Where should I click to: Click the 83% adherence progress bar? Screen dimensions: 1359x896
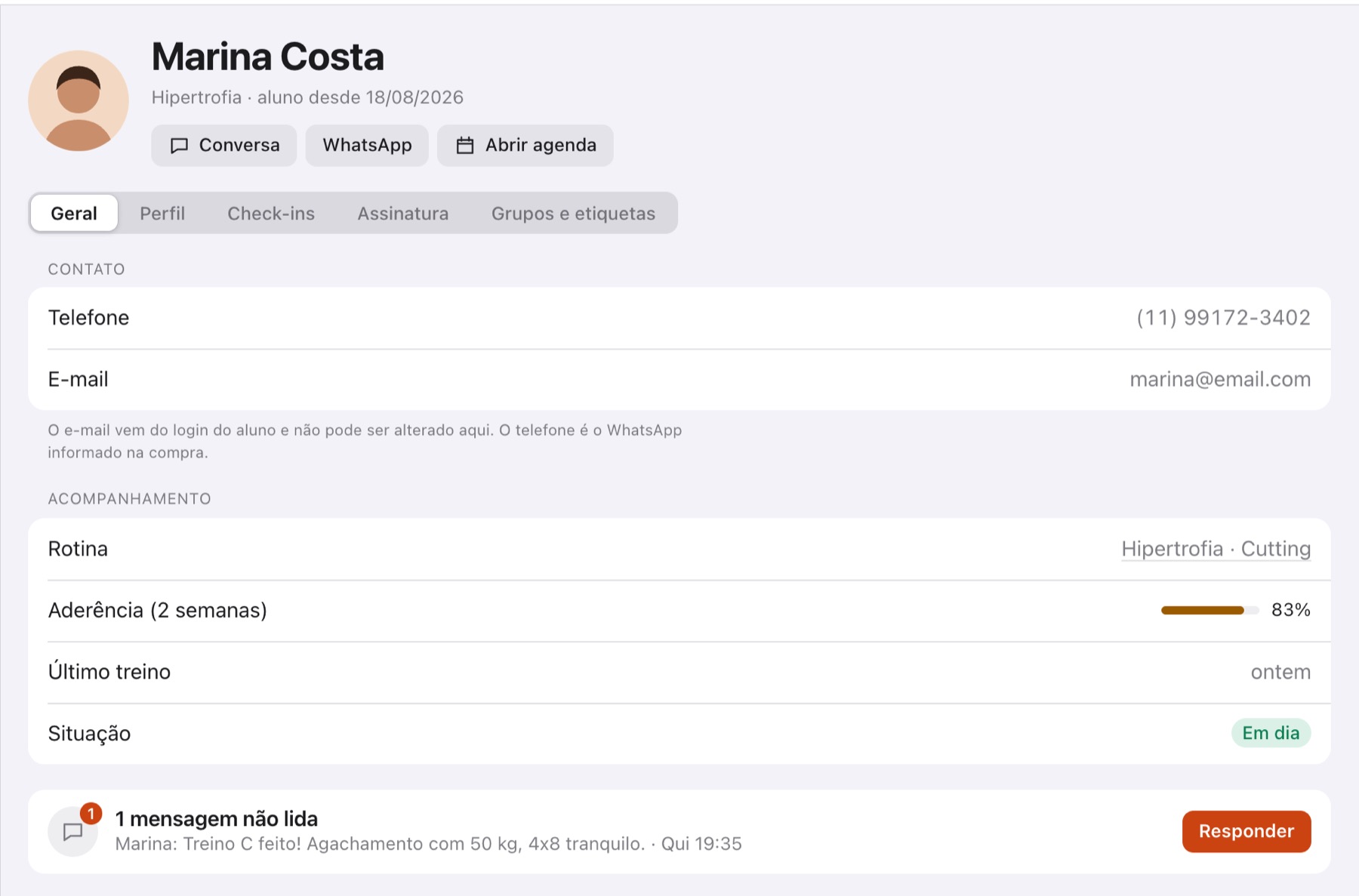[x=1210, y=610]
